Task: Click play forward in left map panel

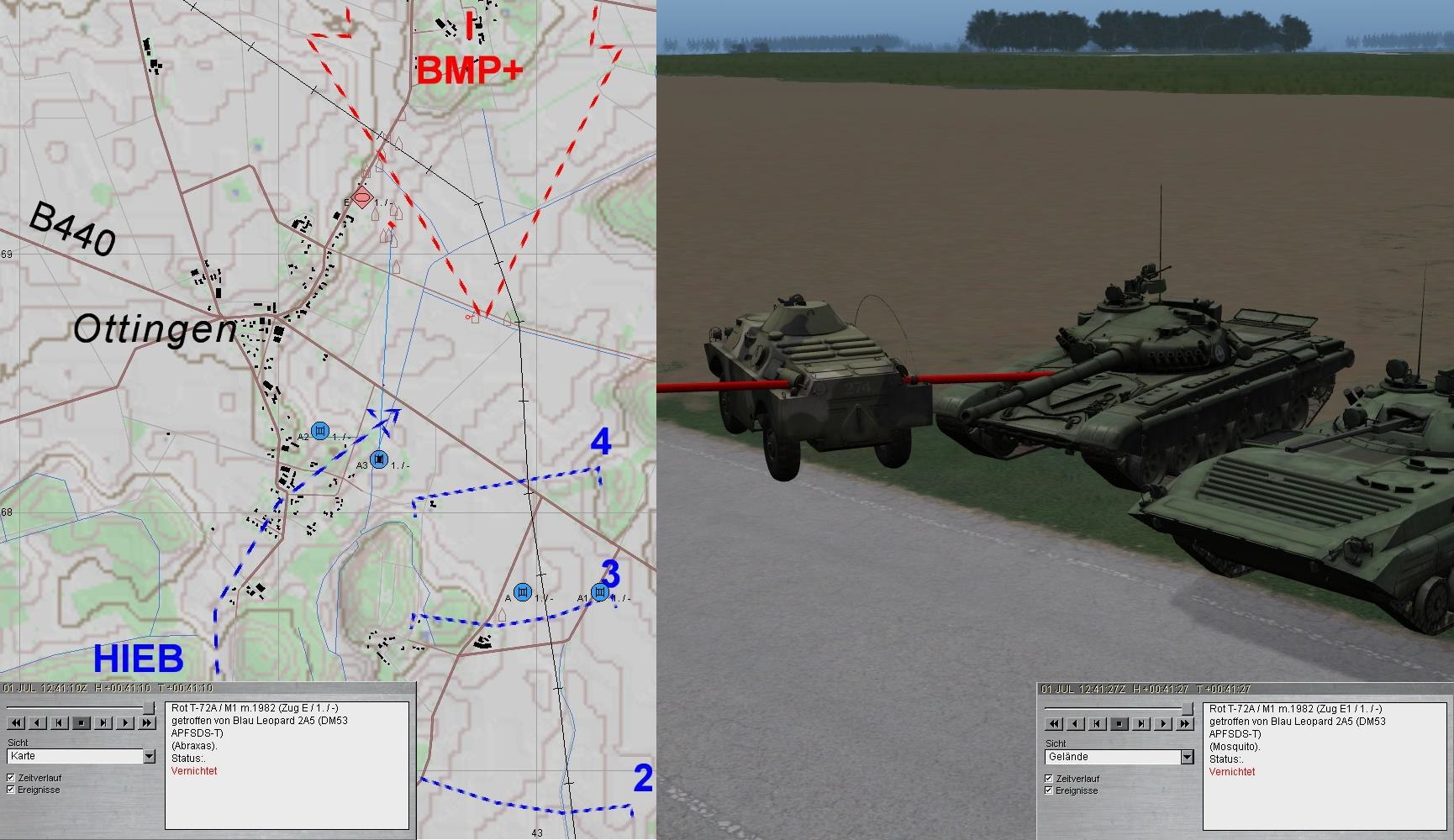Action: pyautogui.click(x=125, y=722)
